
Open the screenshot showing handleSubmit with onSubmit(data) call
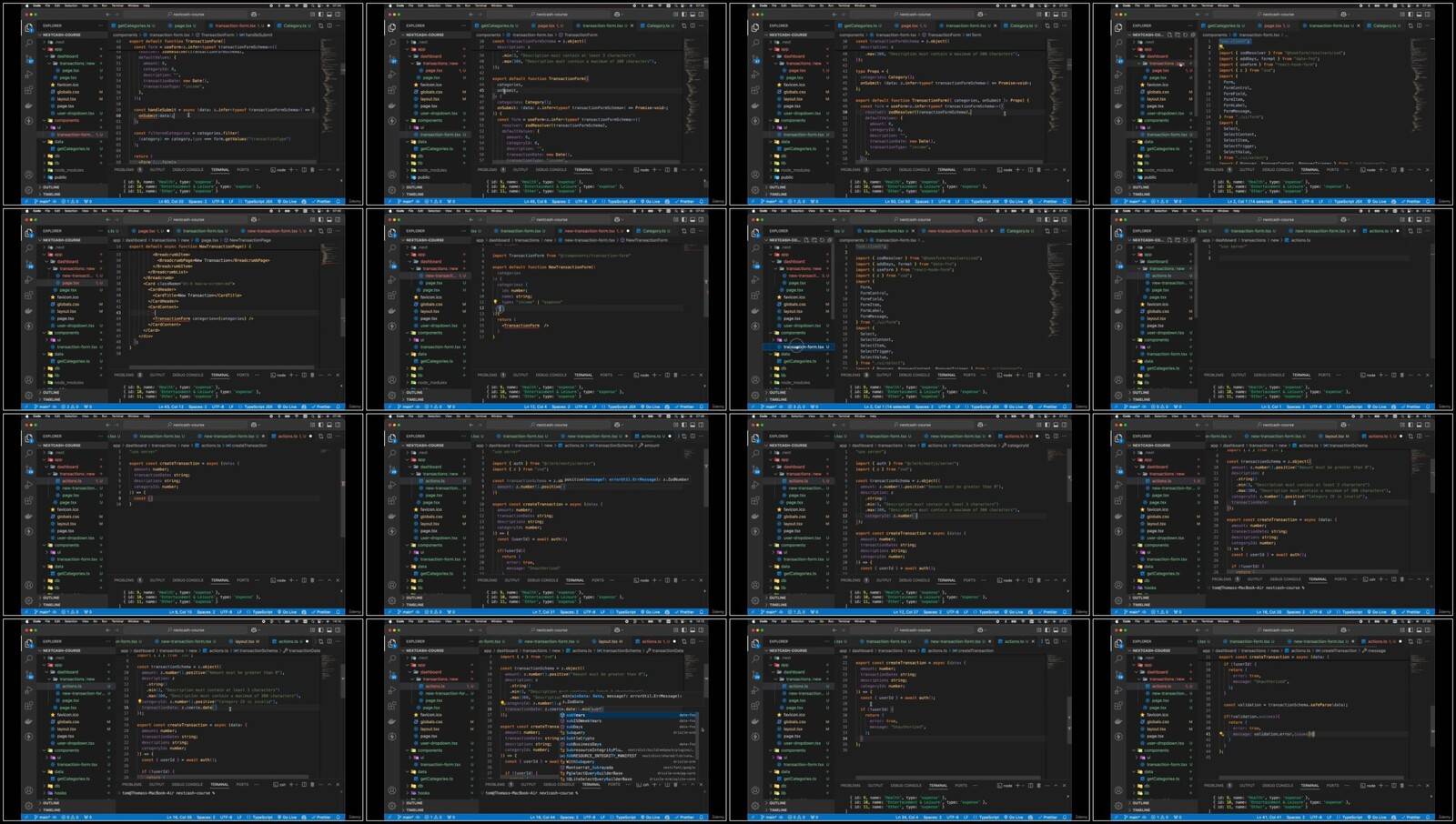(182, 104)
